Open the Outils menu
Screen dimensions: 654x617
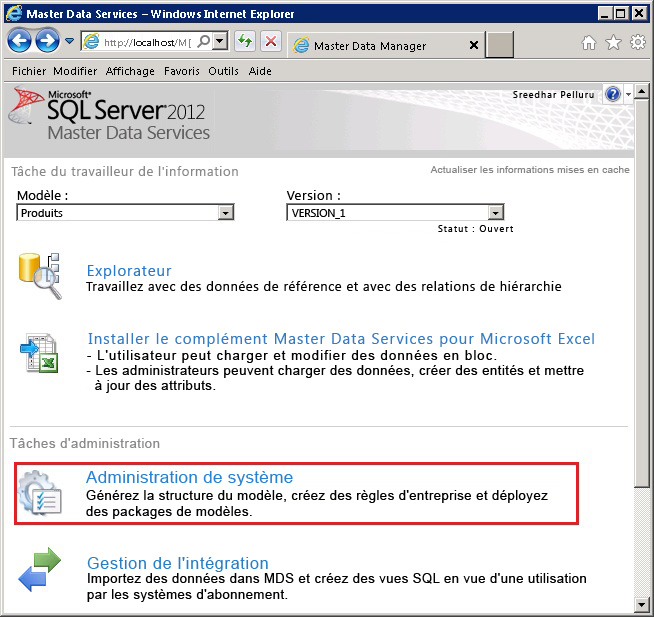point(224,71)
